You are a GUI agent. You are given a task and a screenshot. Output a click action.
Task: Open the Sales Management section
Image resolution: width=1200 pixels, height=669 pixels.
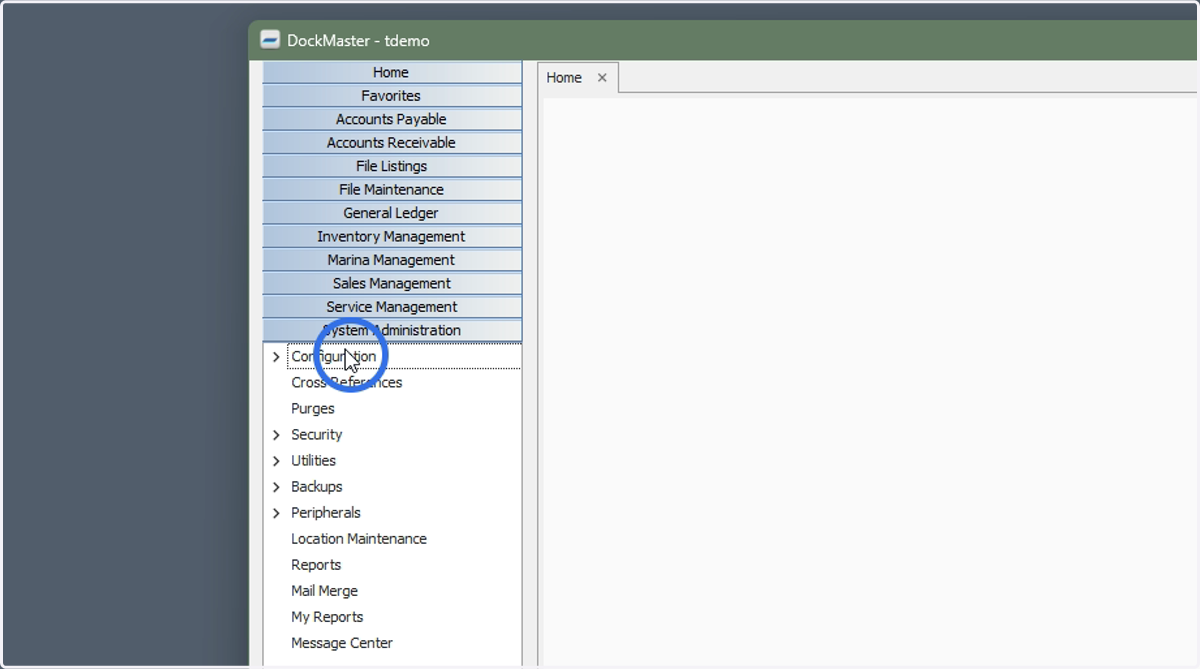pos(392,283)
